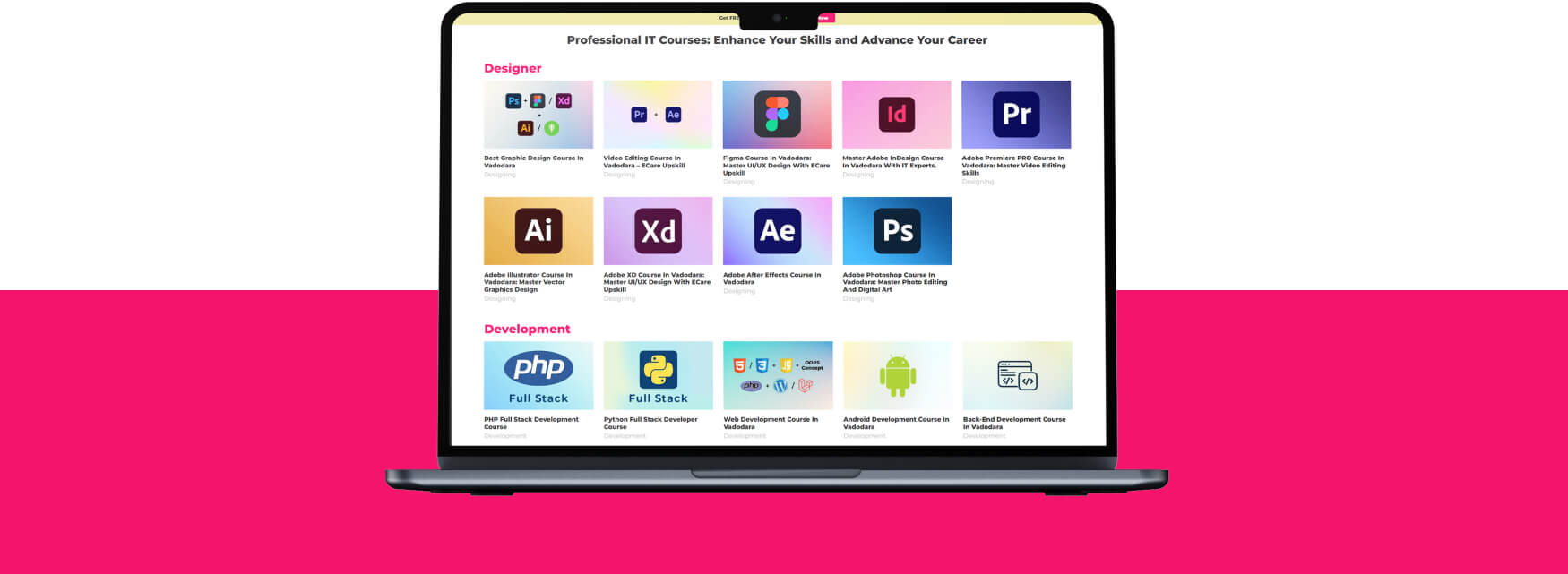Click the pink 'Development' section heading

(x=527, y=329)
